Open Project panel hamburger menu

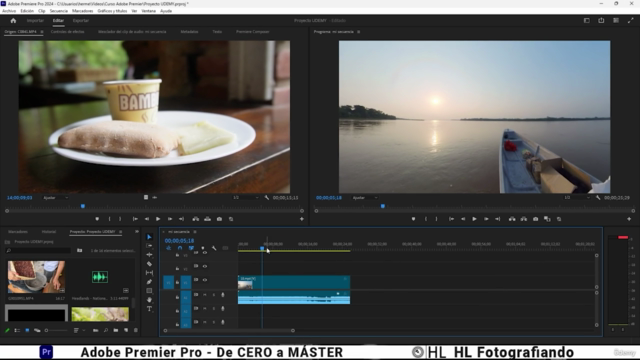[x=120, y=232]
